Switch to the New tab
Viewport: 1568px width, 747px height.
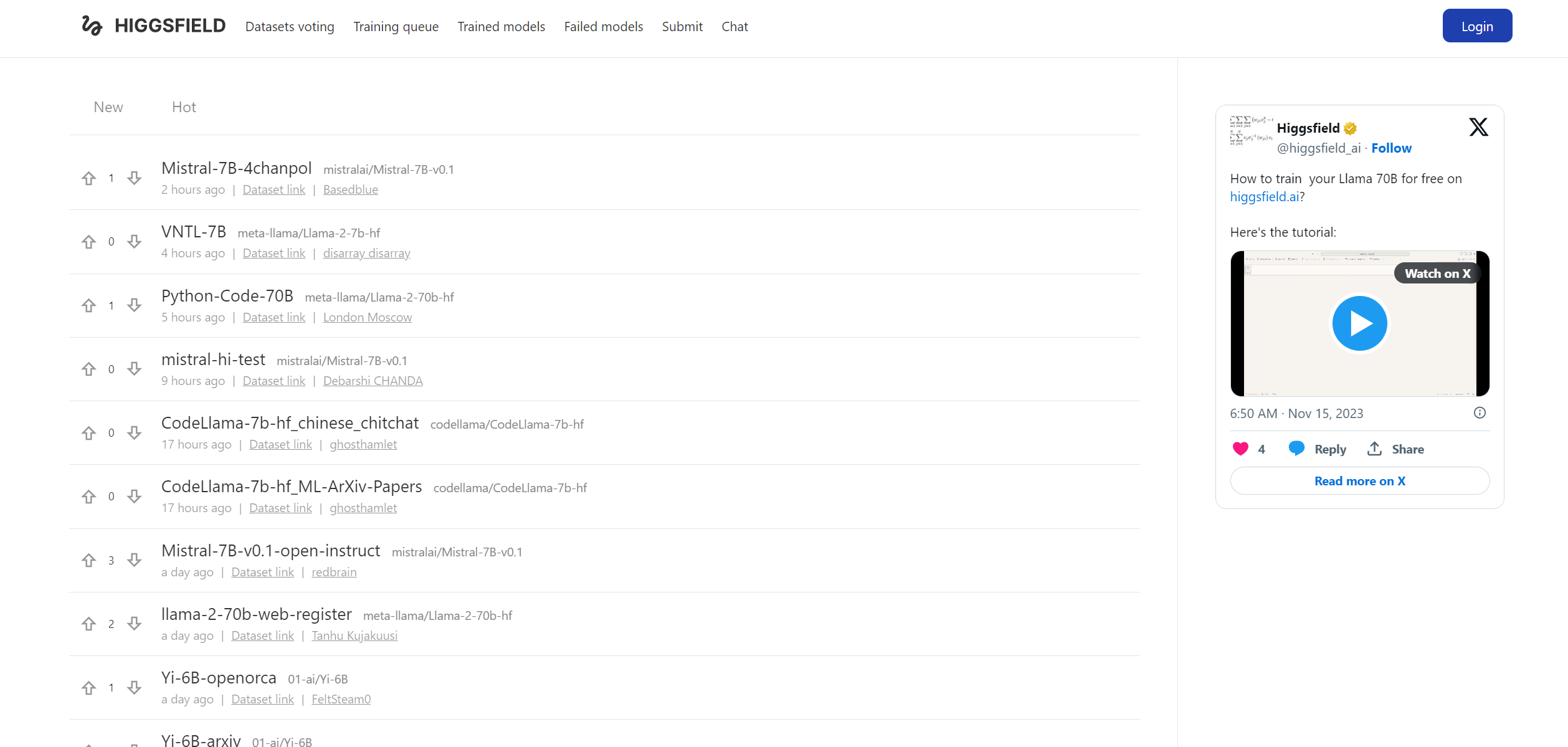pos(108,107)
